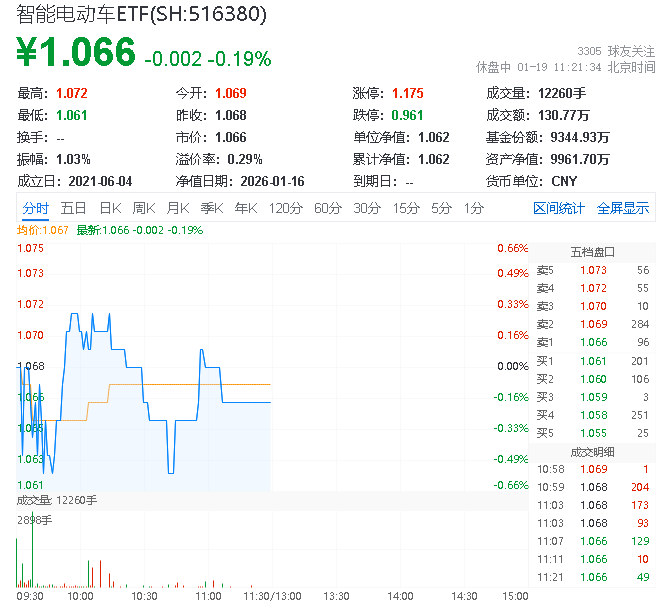
Task: Switch to 周K weekly chart
Action: (144, 208)
